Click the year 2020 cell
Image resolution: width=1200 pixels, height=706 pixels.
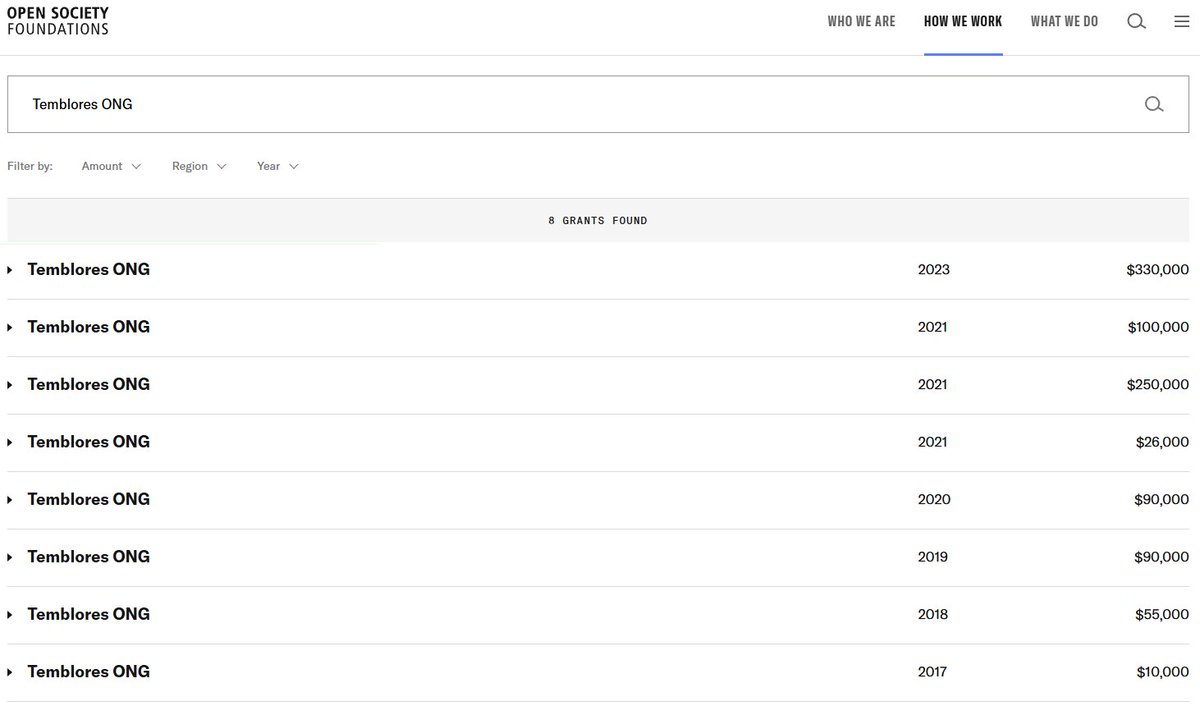[x=934, y=499]
